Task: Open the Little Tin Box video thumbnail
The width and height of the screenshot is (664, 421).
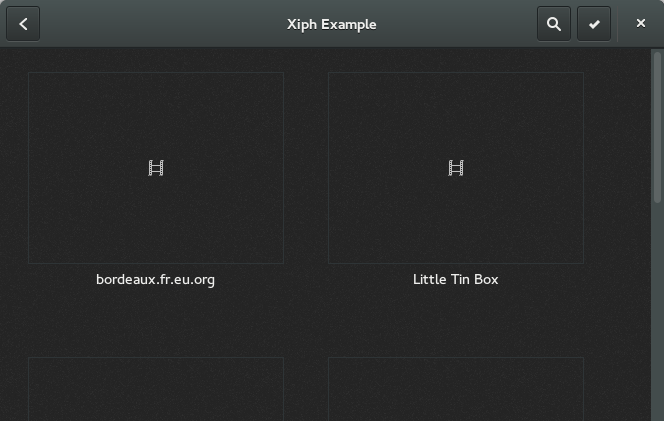Action: 456,168
